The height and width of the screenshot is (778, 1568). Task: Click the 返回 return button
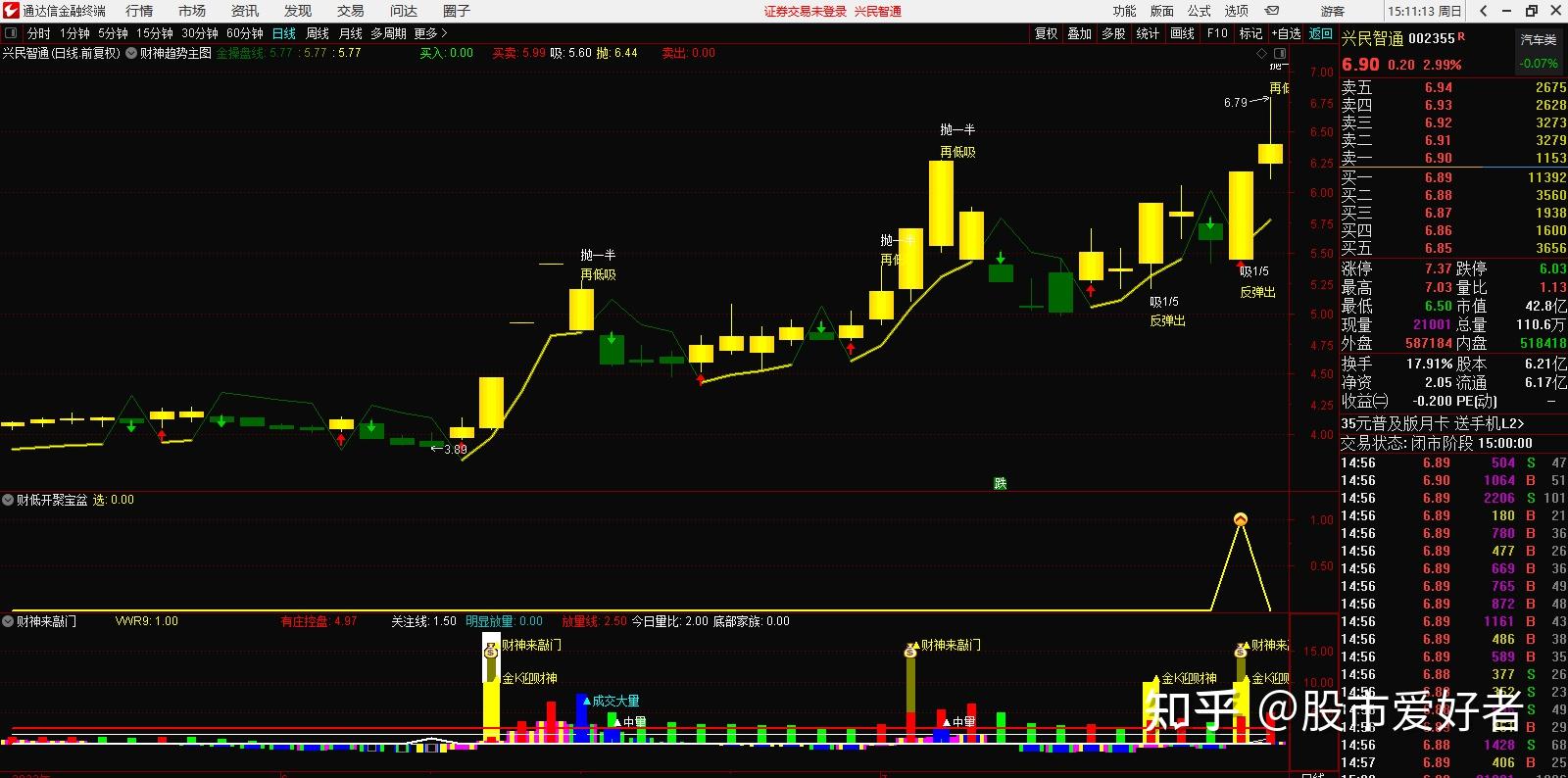(1321, 33)
